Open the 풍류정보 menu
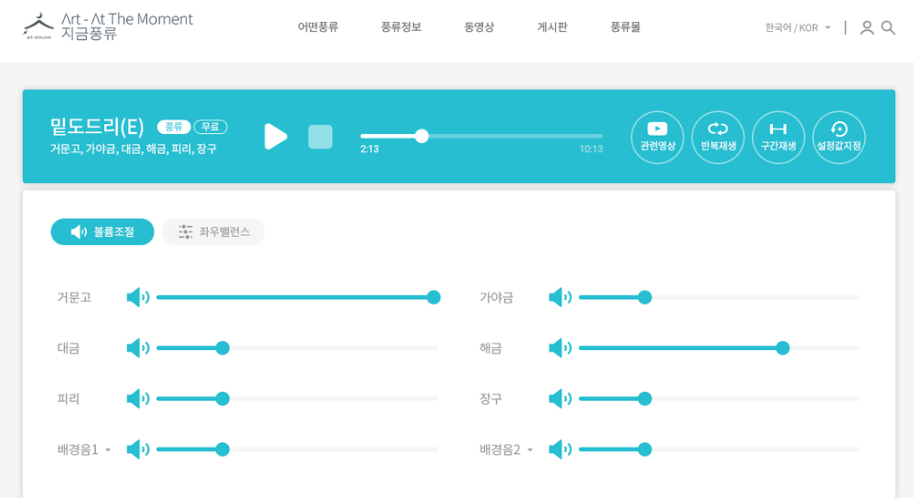This screenshot has height=498, width=914. (x=401, y=27)
